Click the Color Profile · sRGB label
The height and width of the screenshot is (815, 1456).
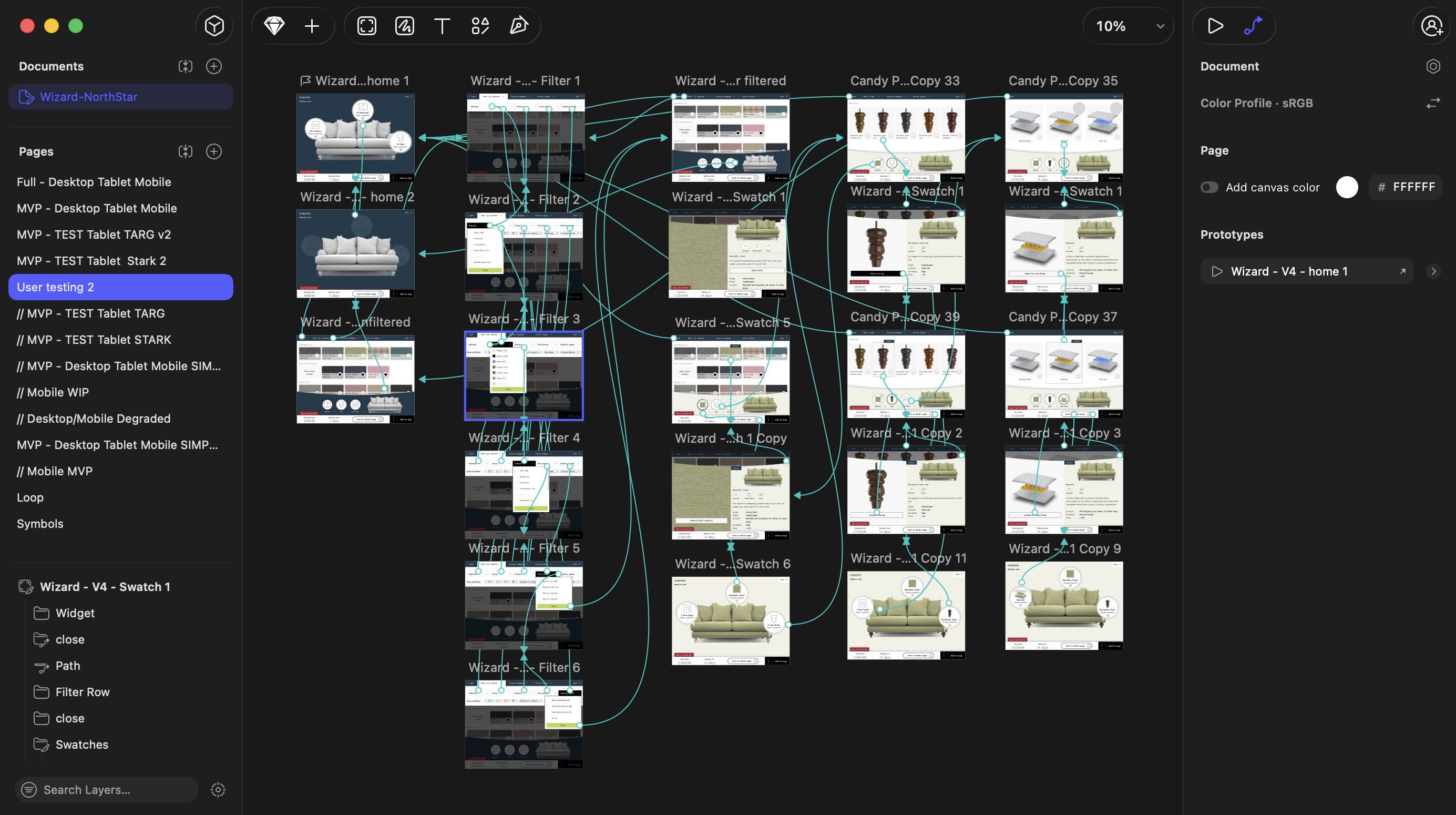pyautogui.click(x=1256, y=103)
